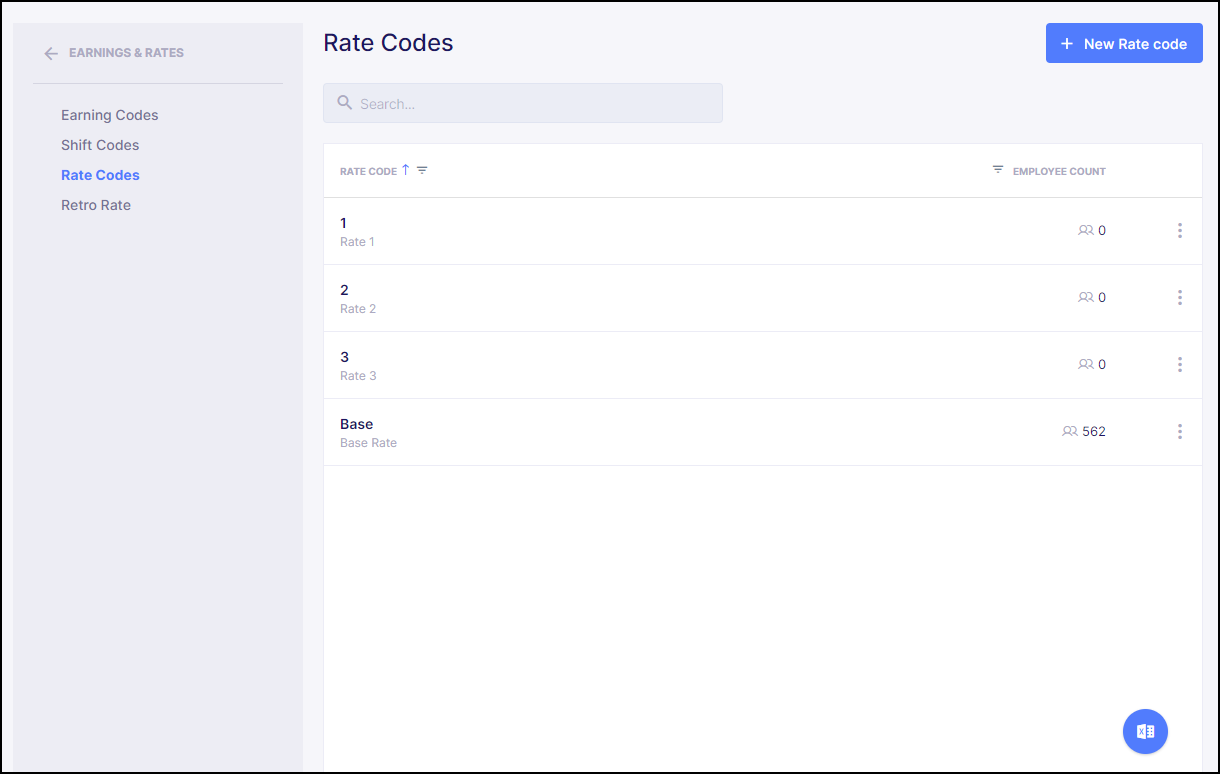The height and width of the screenshot is (774, 1220).
Task: Click the people icon next to the Base rate count
Action: tap(1068, 431)
